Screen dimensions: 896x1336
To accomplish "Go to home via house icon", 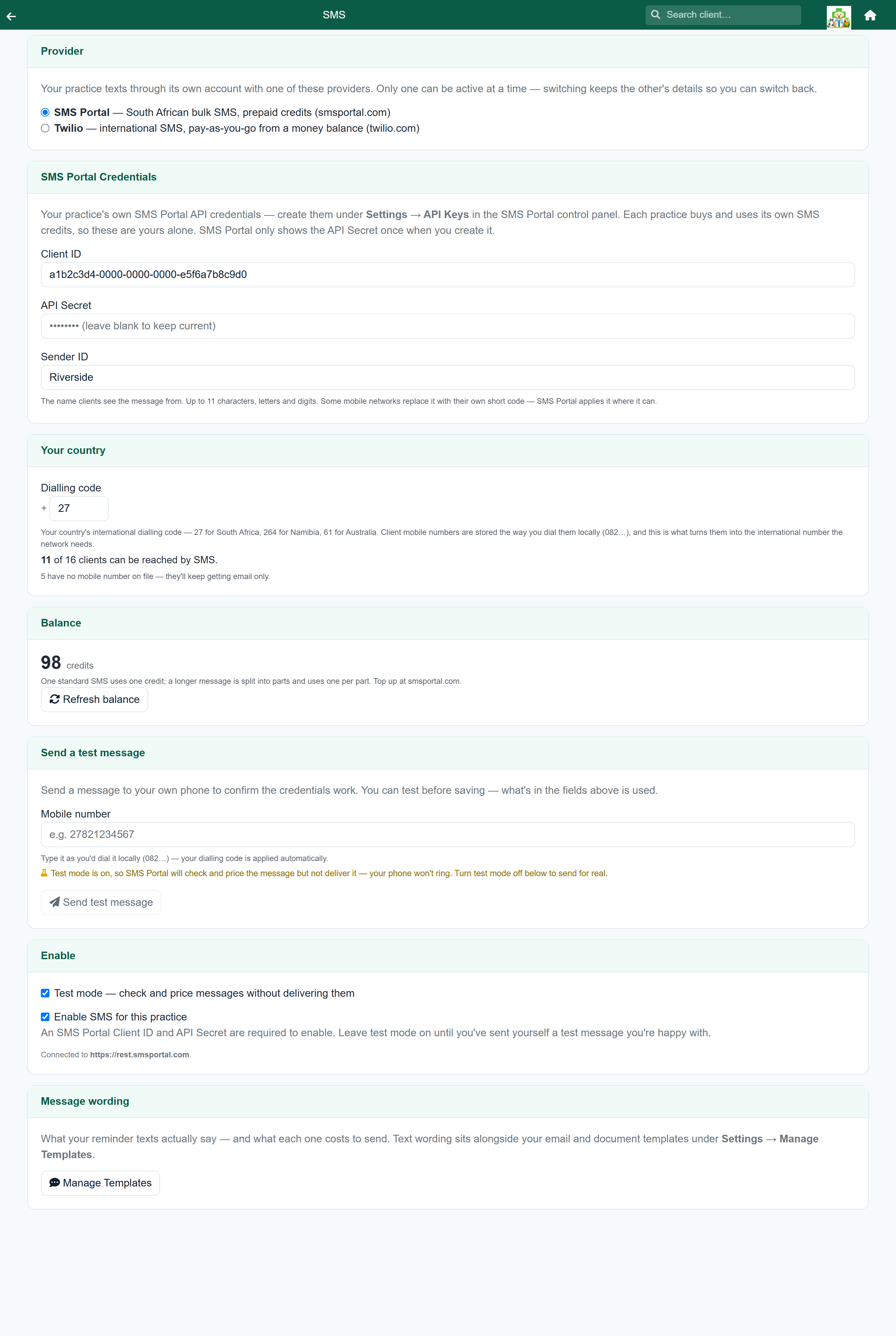I will click(870, 15).
